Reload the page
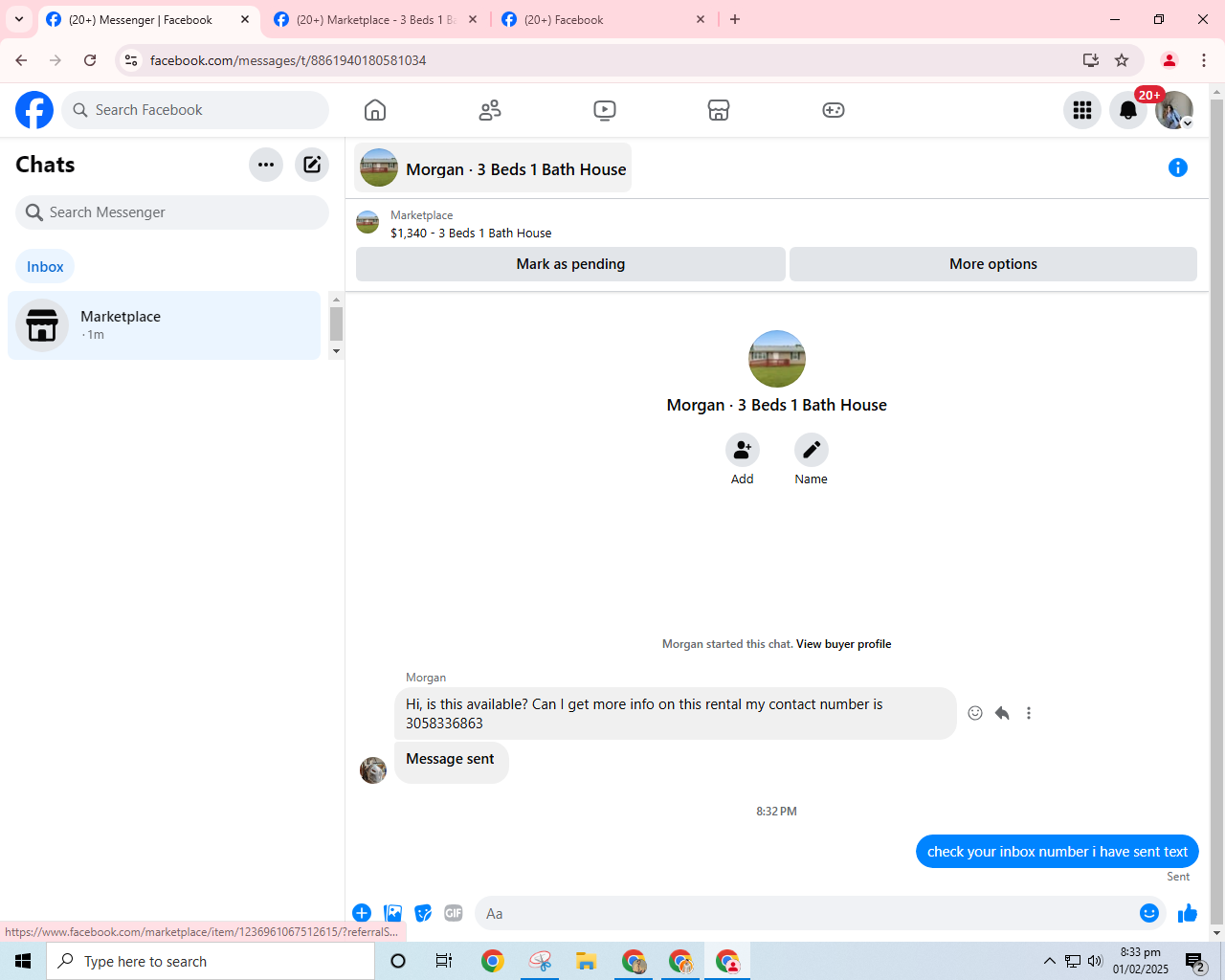1225x980 pixels. (90, 60)
